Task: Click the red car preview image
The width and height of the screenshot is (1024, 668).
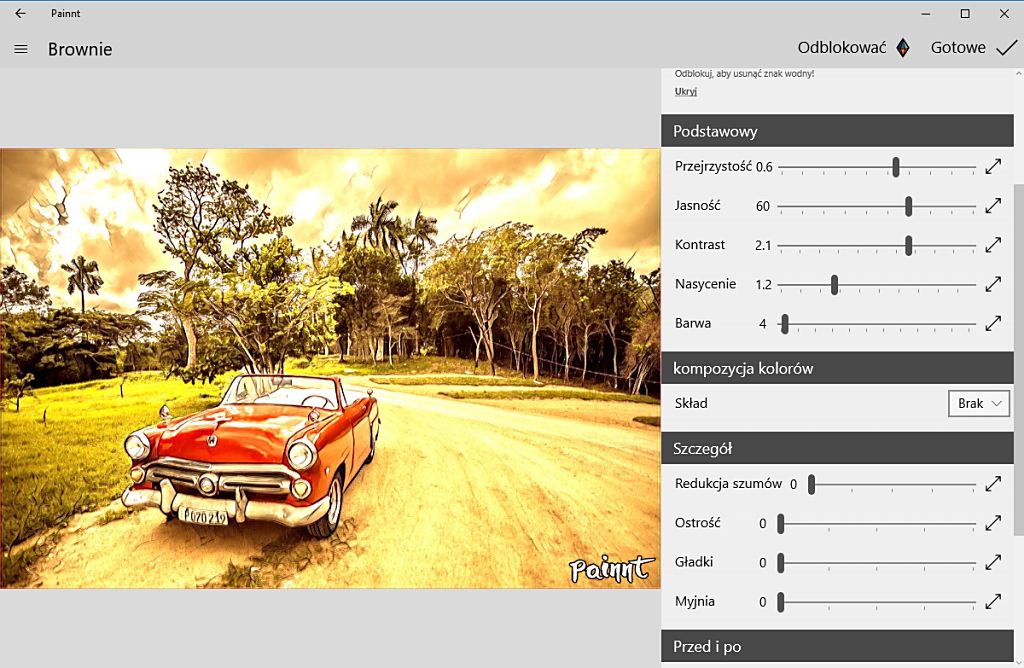Action: pyautogui.click(x=330, y=368)
